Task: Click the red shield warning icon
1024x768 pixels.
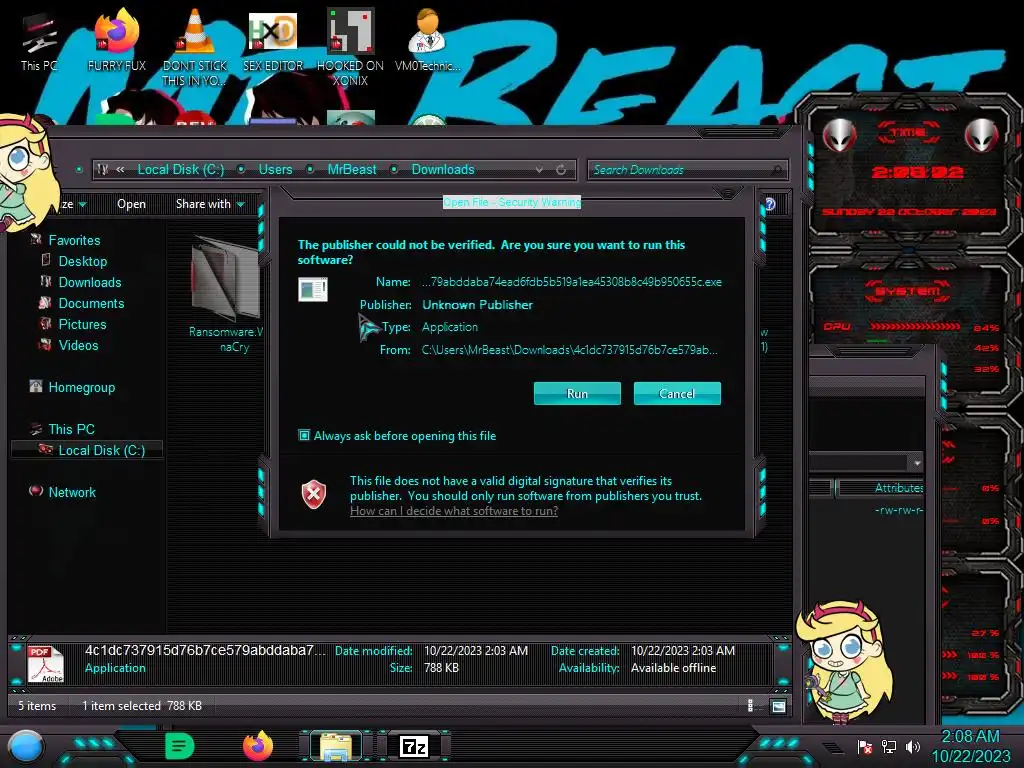Action: [x=313, y=494]
